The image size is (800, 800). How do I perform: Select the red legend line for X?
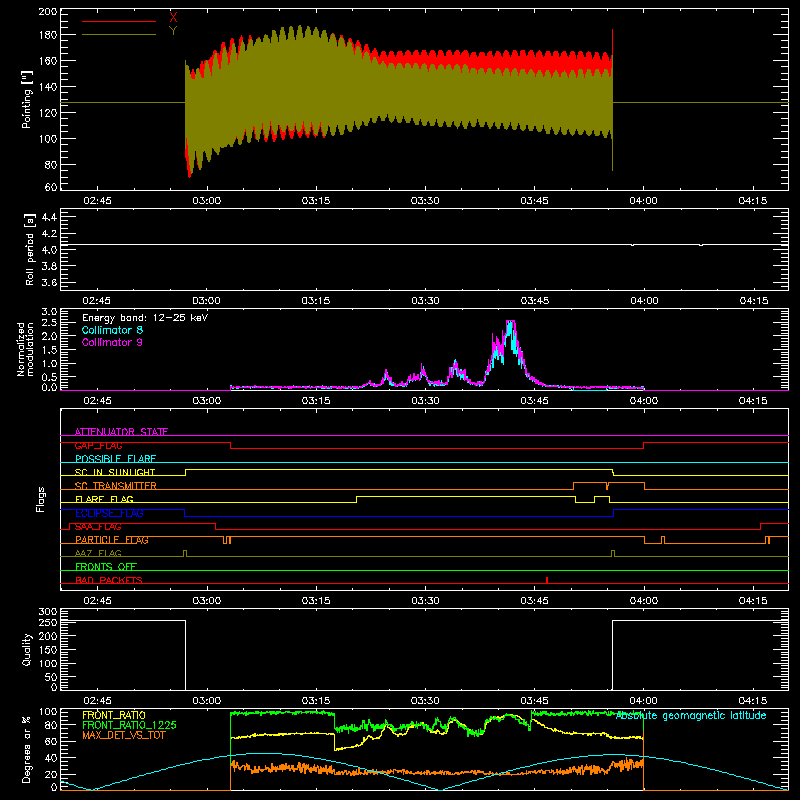pyautogui.click(x=119, y=21)
